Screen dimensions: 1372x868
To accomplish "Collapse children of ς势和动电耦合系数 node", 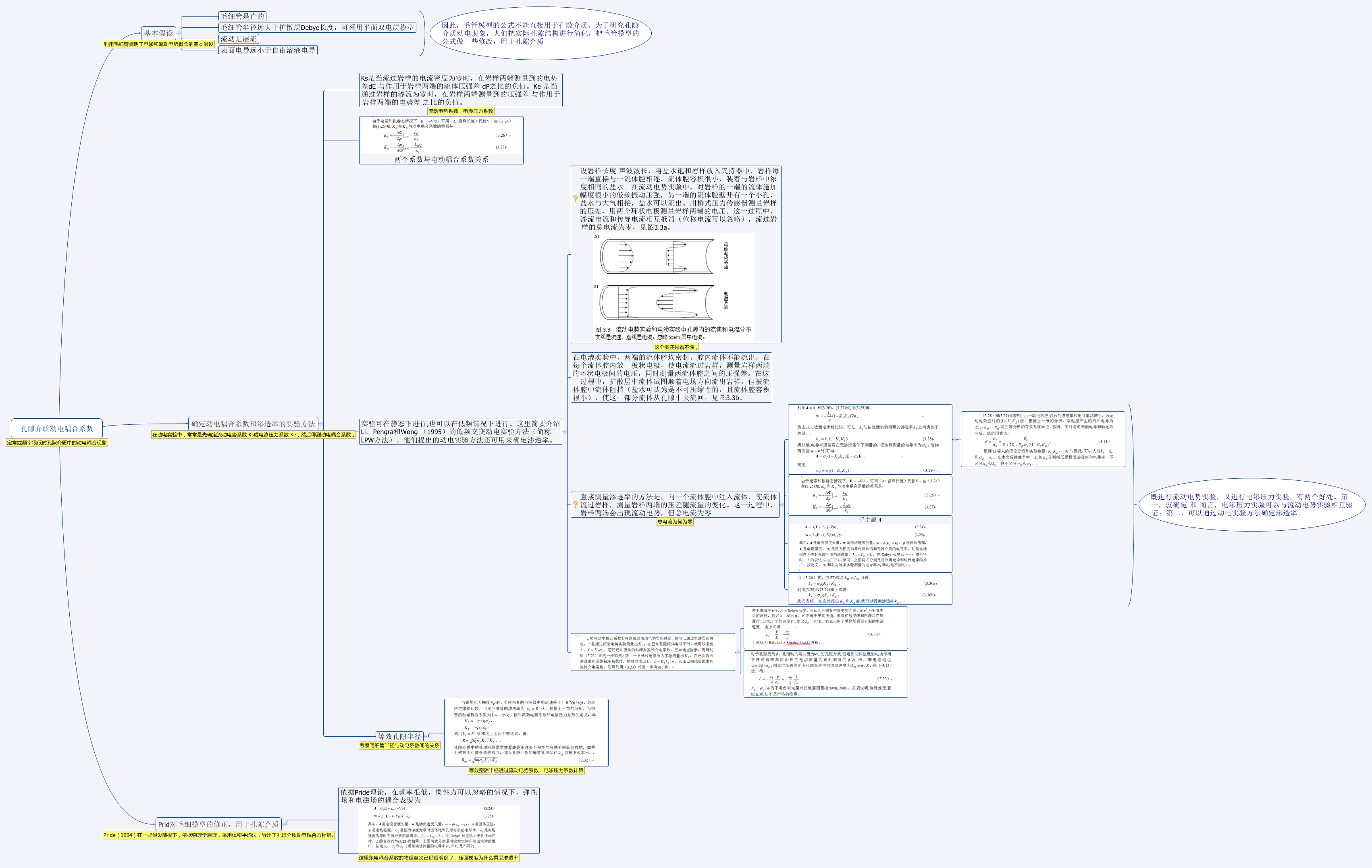I will (x=738, y=652).
